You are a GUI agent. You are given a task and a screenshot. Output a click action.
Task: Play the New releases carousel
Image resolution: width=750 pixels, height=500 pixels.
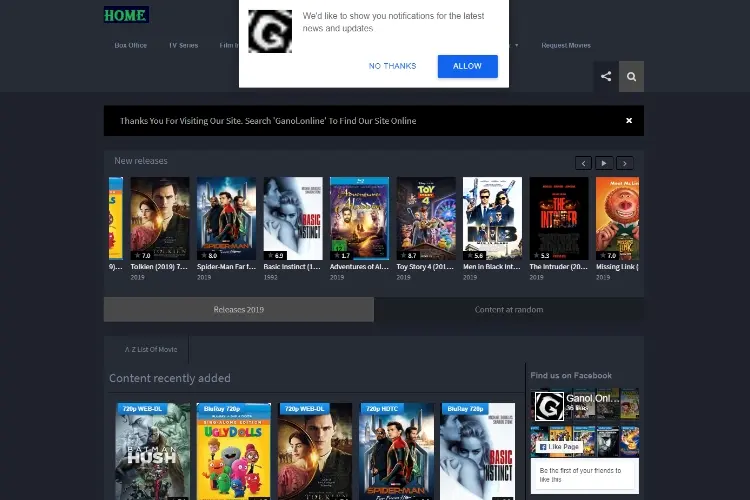pos(604,163)
